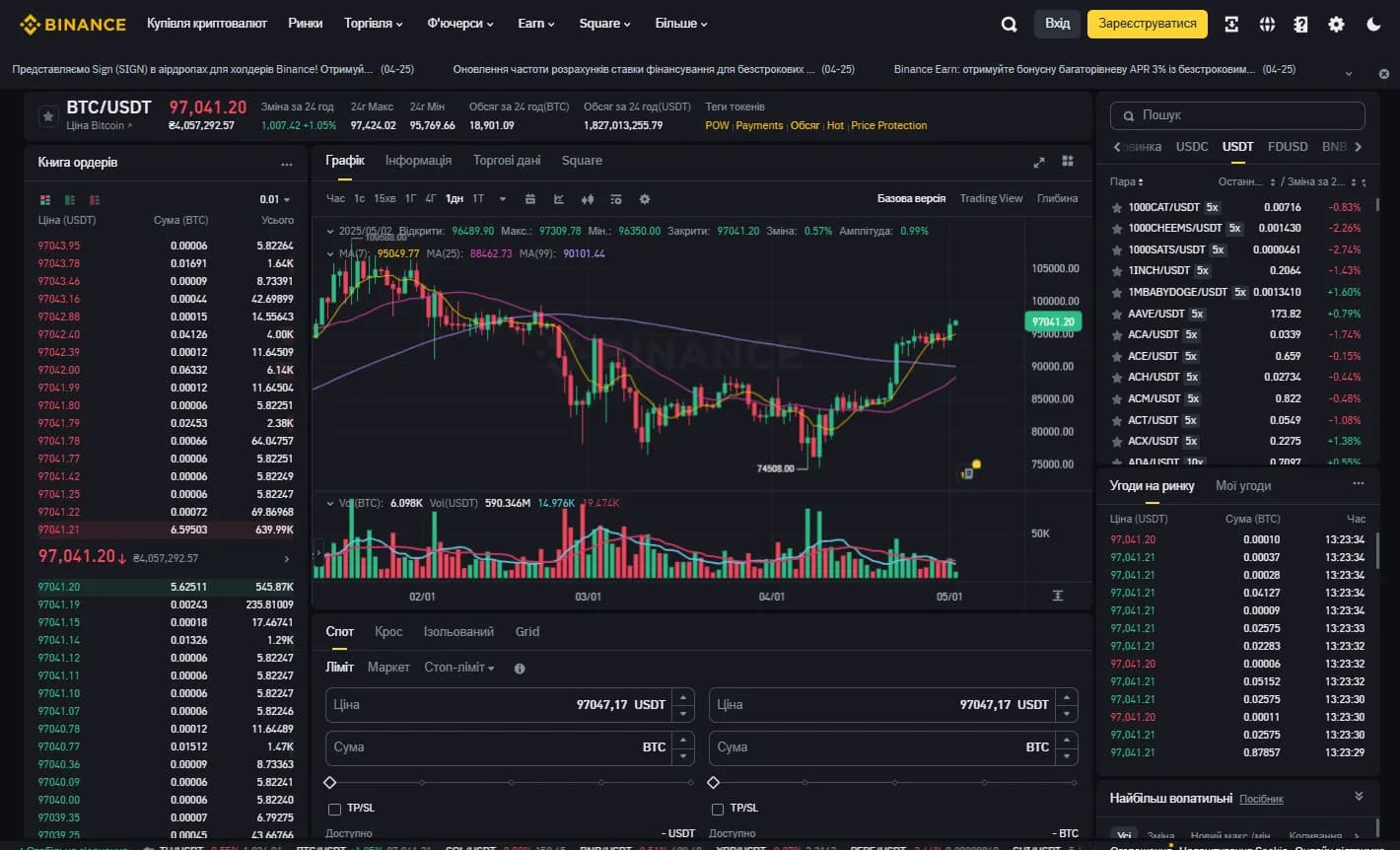Click the chart auto-scale icon
1400x850 pixels.
1058,596
